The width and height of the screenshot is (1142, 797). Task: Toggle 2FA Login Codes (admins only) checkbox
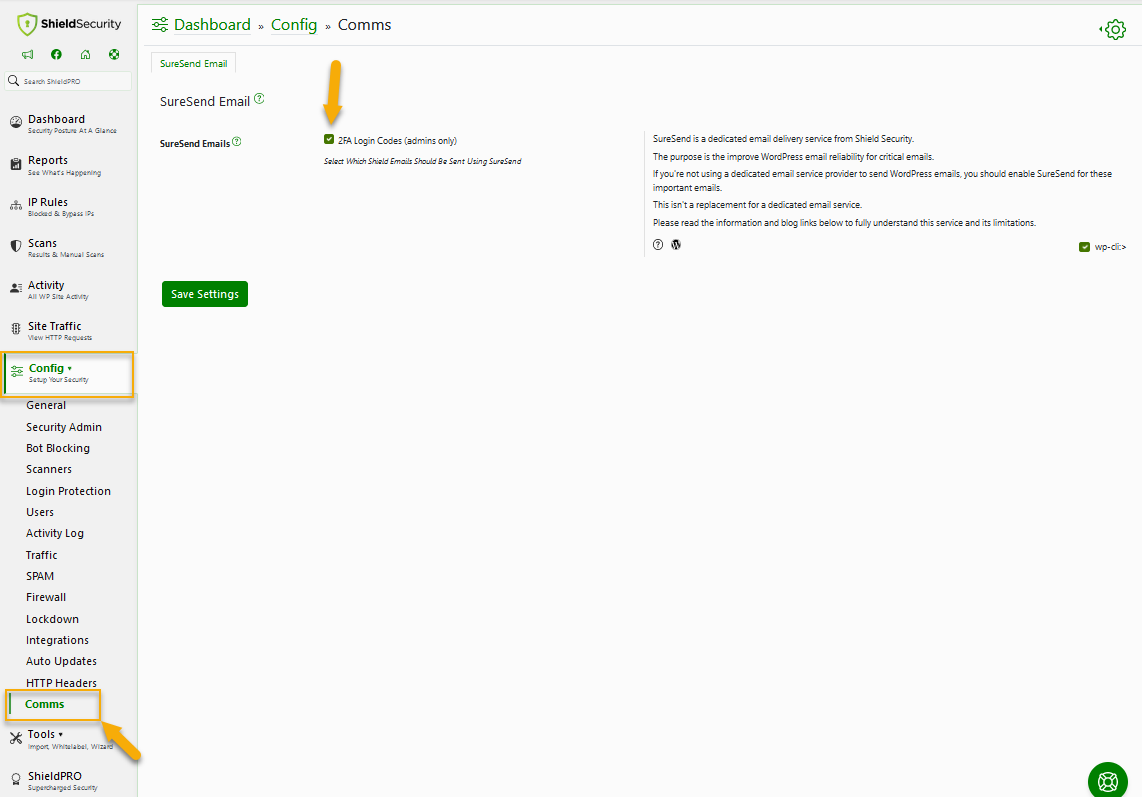tap(329, 139)
